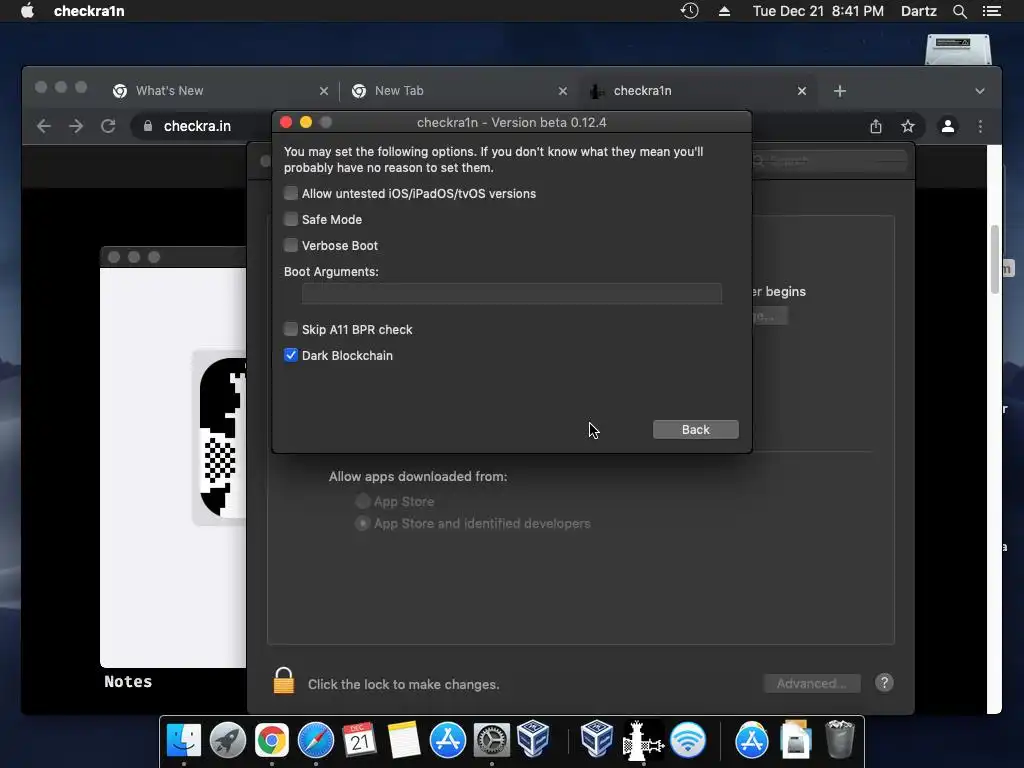This screenshot has height=768, width=1024.
Task: Open Spotlight search in menu bar
Action: pos(959,11)
